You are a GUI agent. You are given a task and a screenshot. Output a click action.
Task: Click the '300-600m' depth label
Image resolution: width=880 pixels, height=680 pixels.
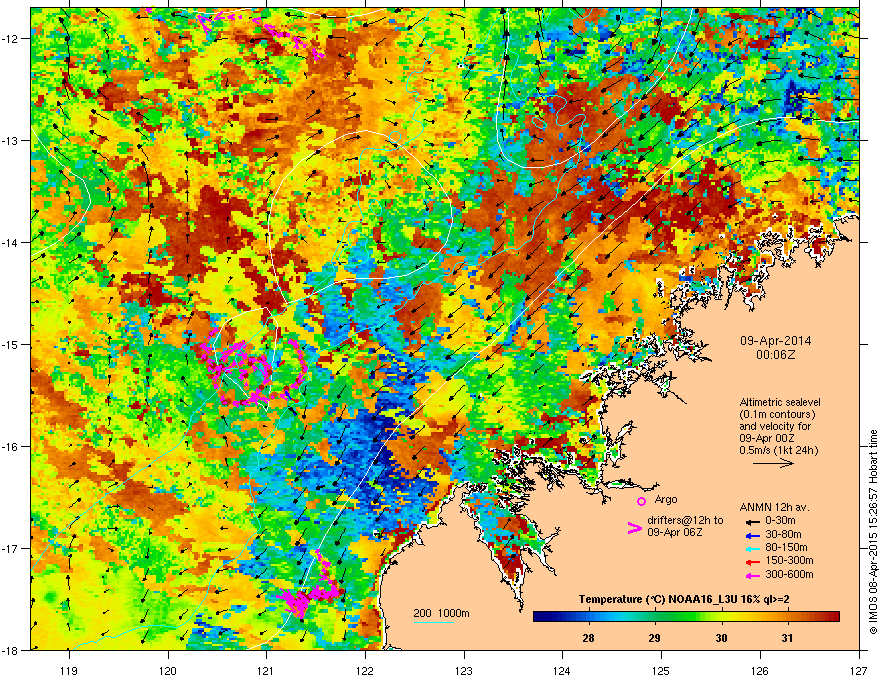coord(789,574)
